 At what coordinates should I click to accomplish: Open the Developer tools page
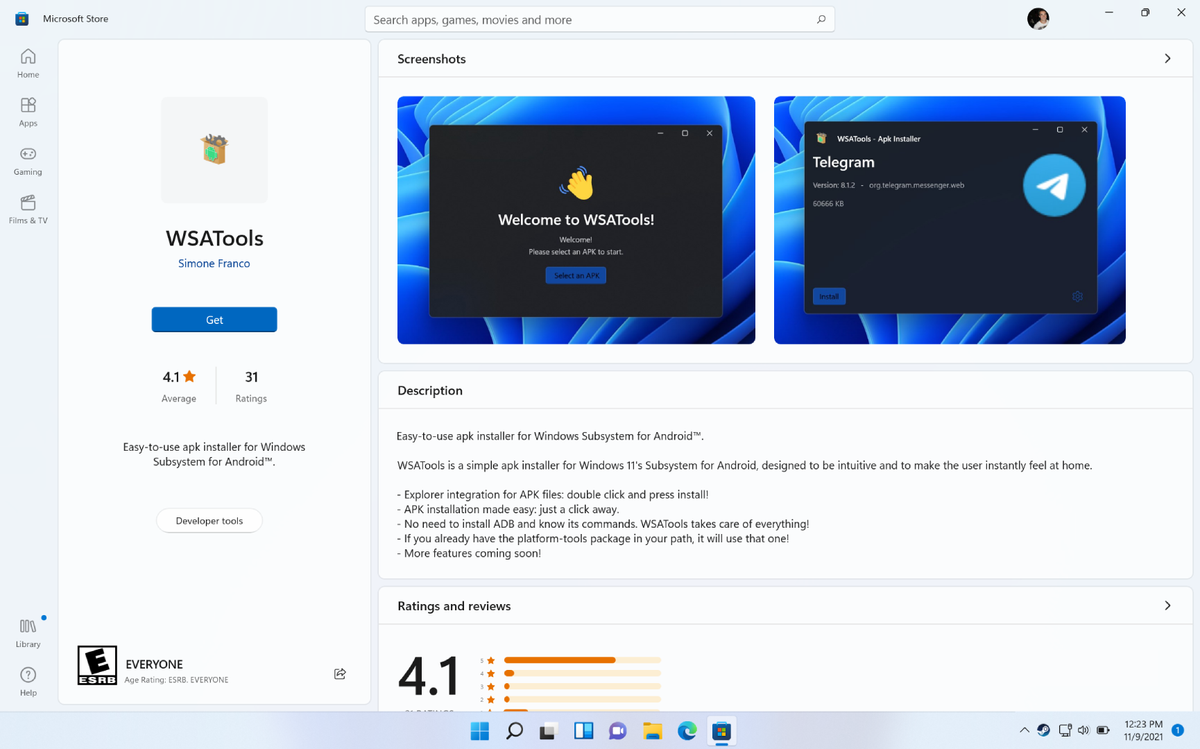(209, 520)
